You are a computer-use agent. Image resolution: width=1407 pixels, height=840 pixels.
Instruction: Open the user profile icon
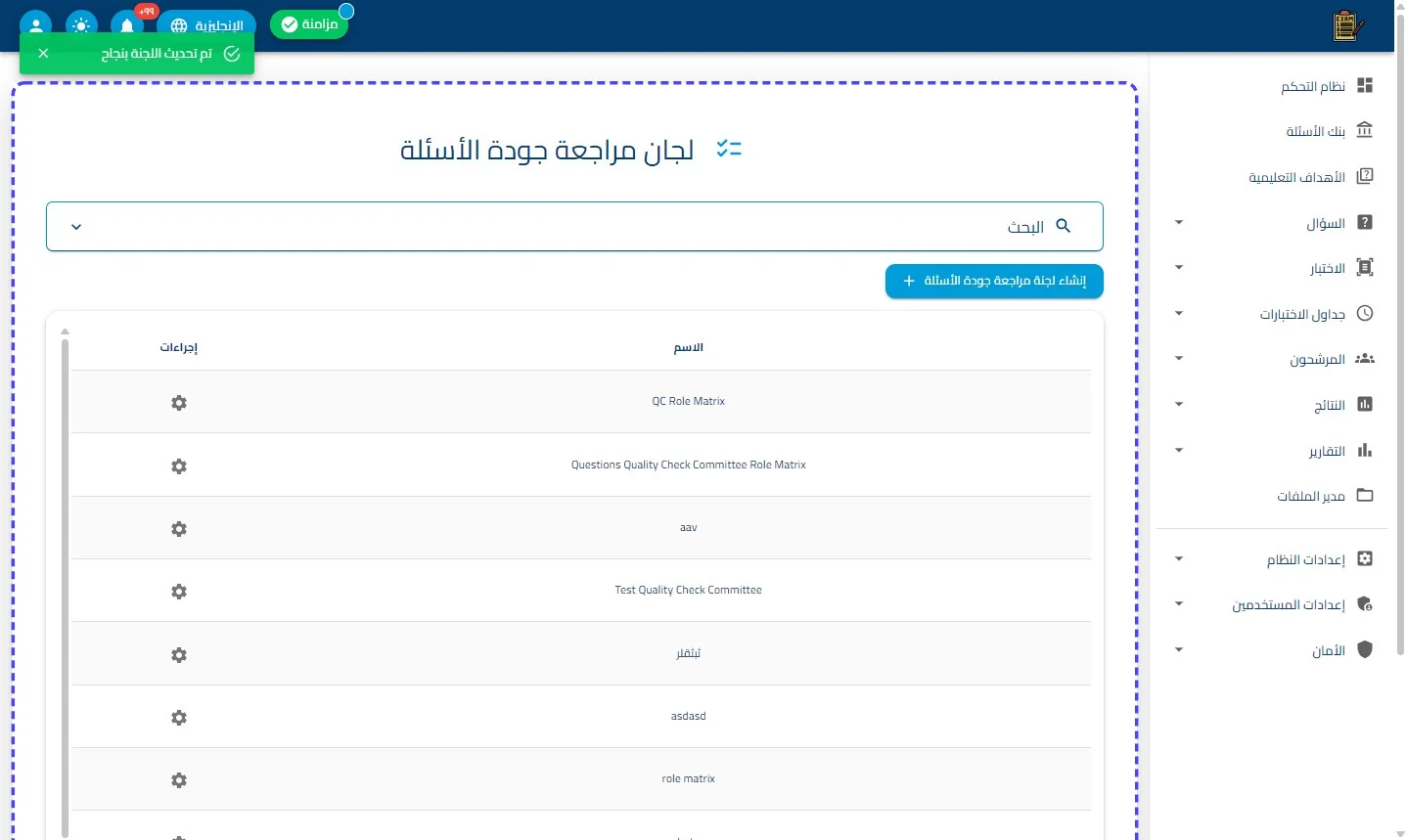pos(36,25)
